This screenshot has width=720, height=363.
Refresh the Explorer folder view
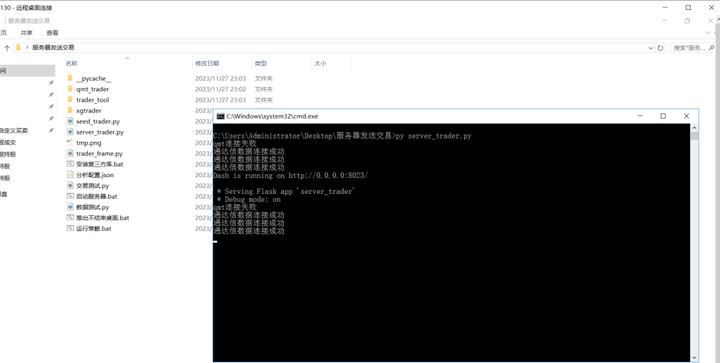click(660, 48)
